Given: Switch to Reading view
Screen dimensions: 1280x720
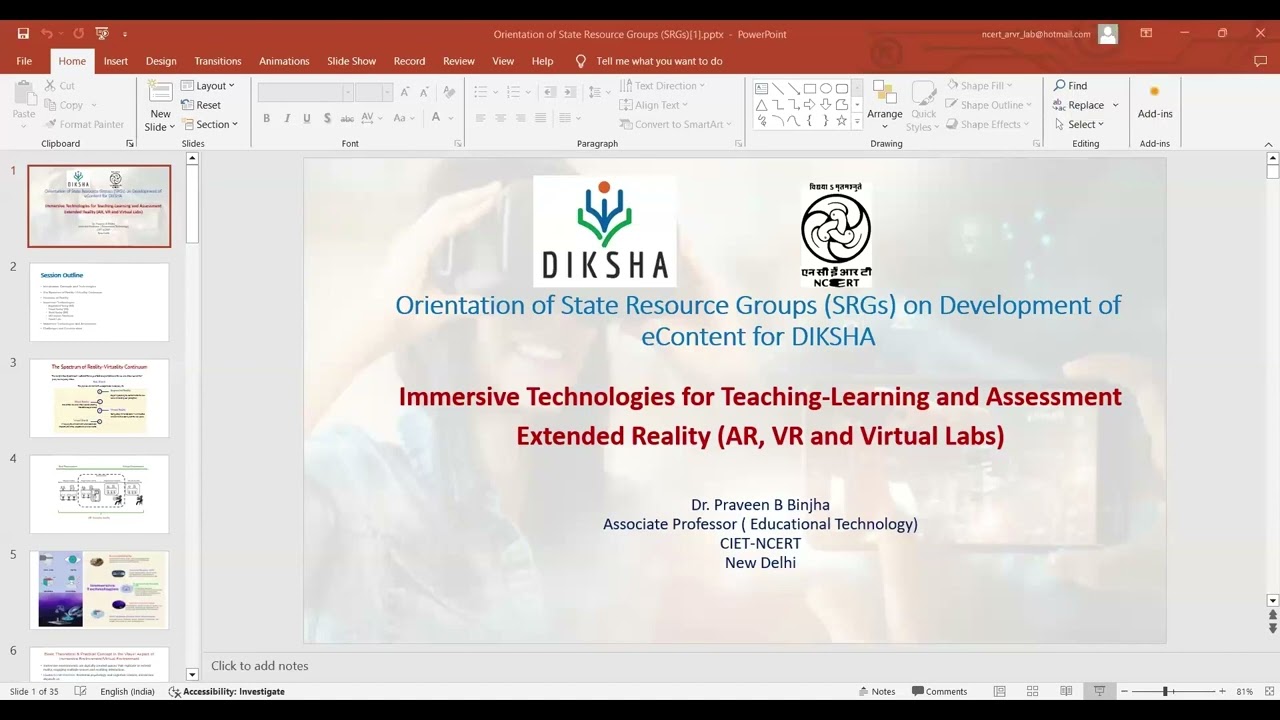Looking at the screenshot, I should [x=1066, y=691].
